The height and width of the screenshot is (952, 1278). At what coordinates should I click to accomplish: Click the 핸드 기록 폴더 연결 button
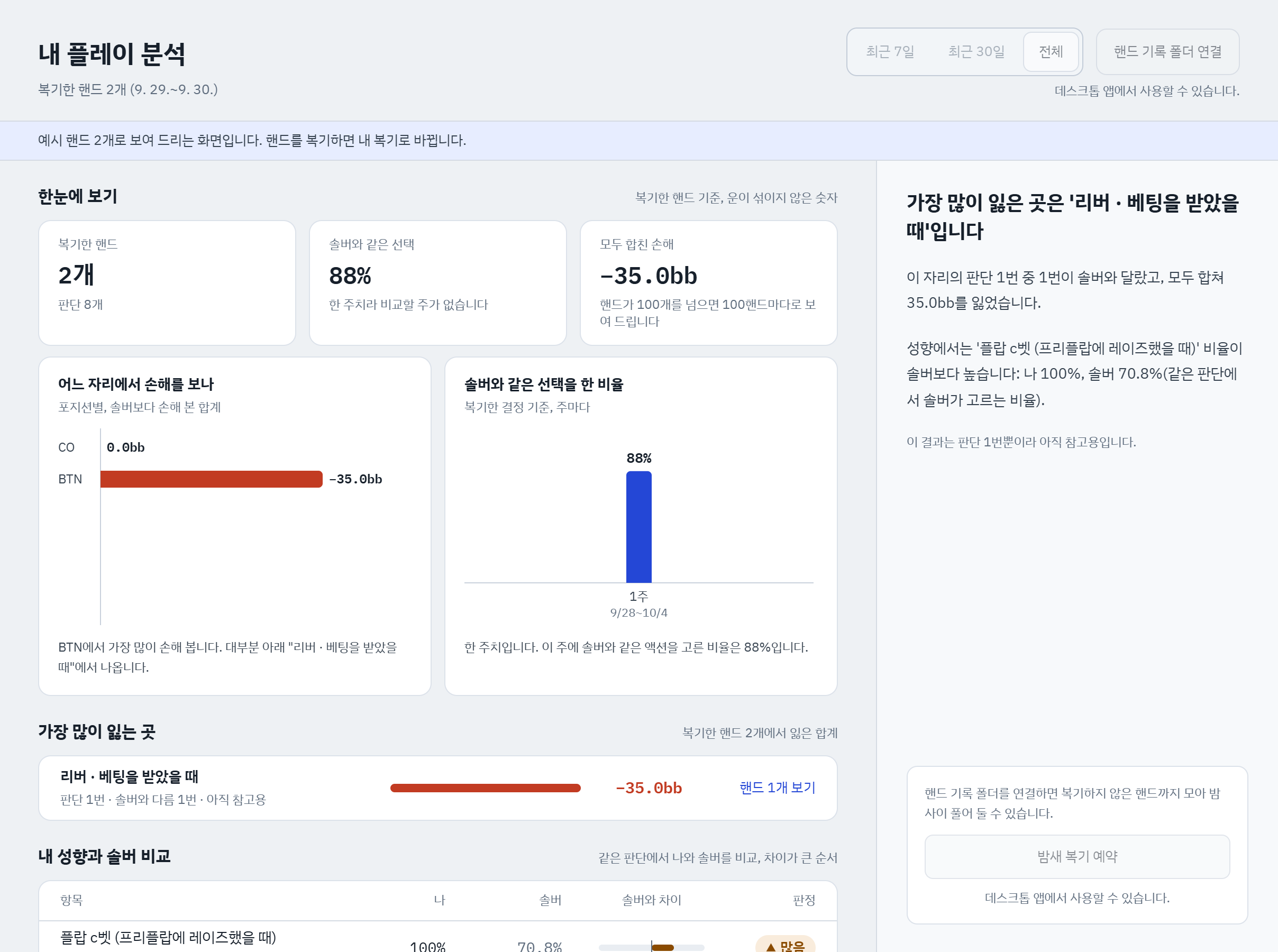tap(1167, 52)
